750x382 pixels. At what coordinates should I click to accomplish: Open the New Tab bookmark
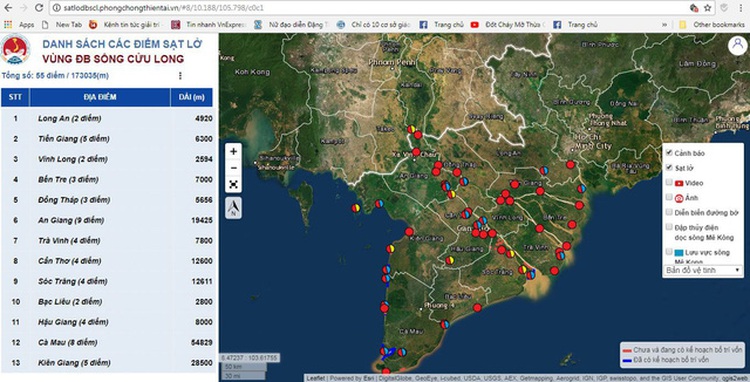[x=63, y=24]
